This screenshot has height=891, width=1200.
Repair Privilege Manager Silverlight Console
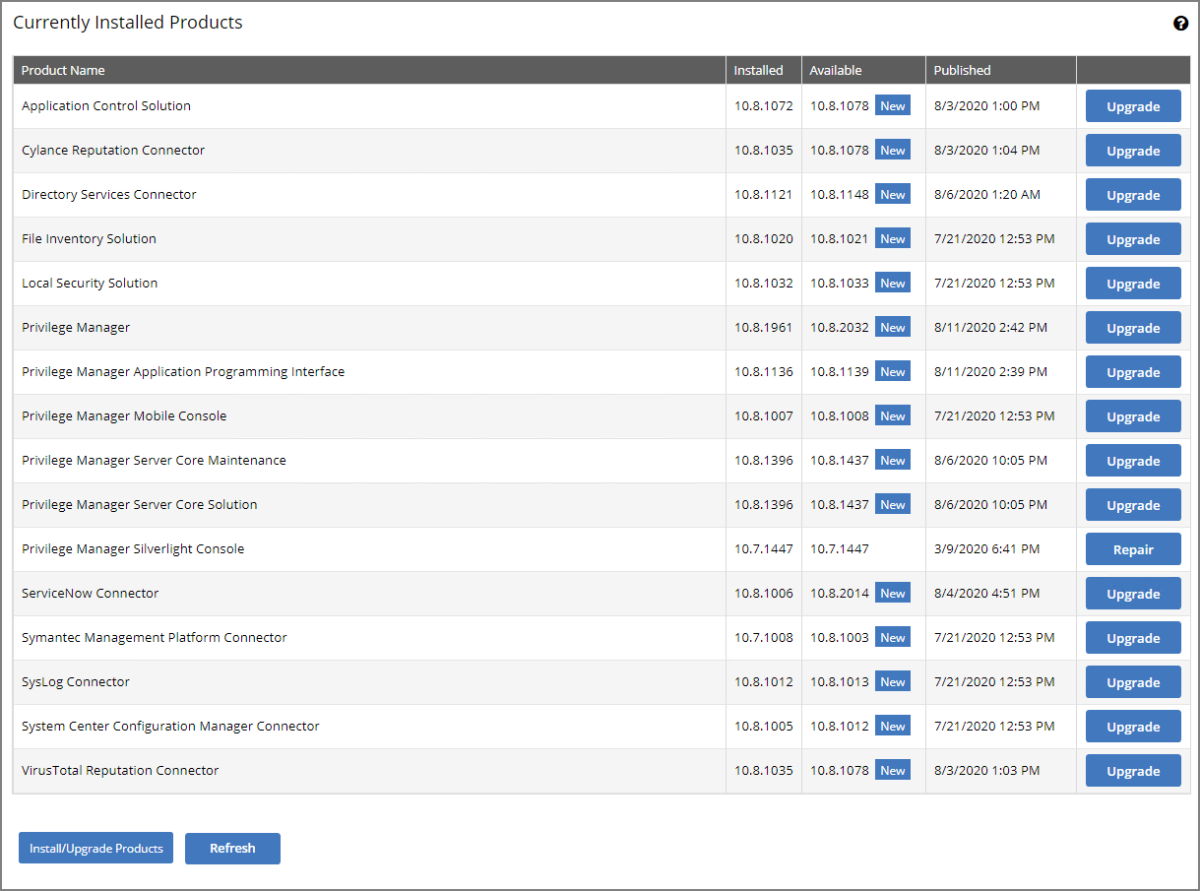coord(1132,549)
